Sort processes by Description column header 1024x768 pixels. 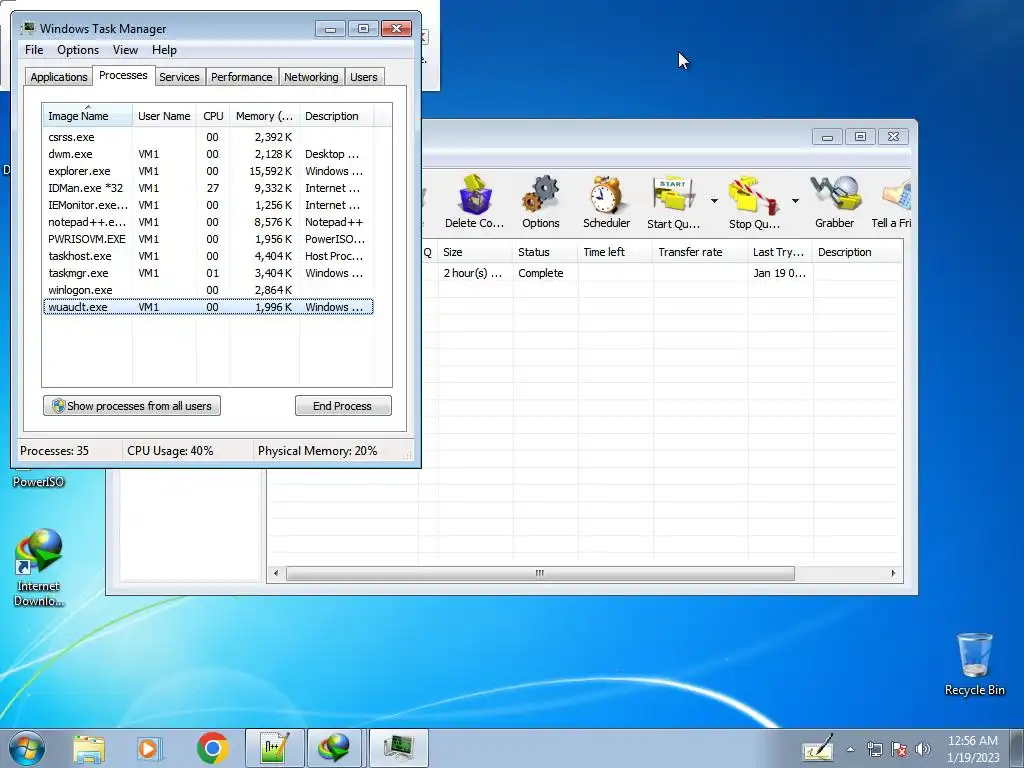336,116
